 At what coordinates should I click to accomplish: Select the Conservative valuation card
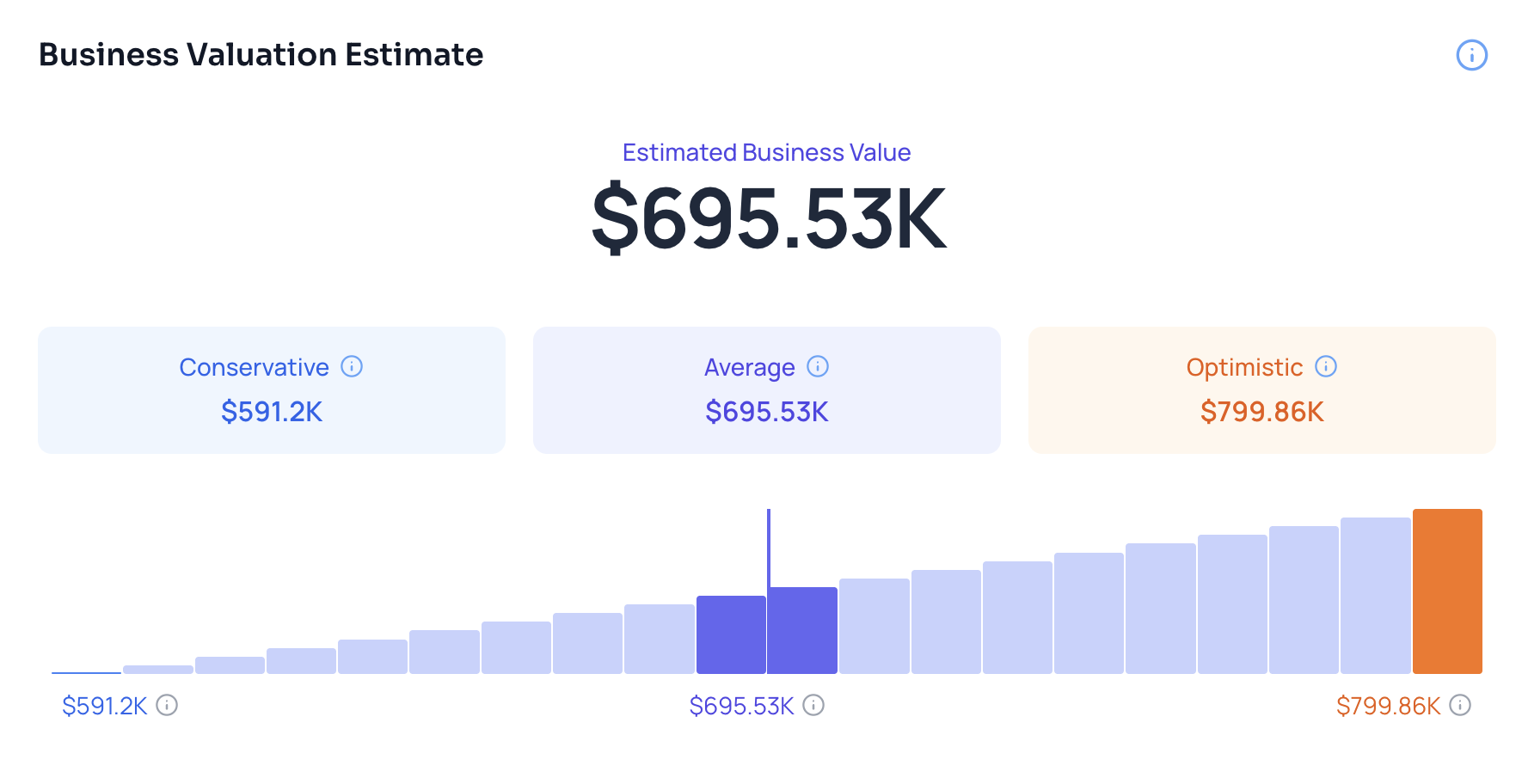click(x=272, y=390)
